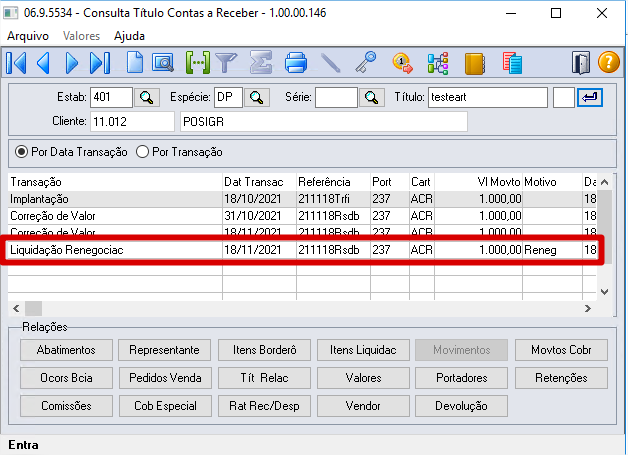Click the horizontal scrollbar right arrow

(x=588, y=308)
